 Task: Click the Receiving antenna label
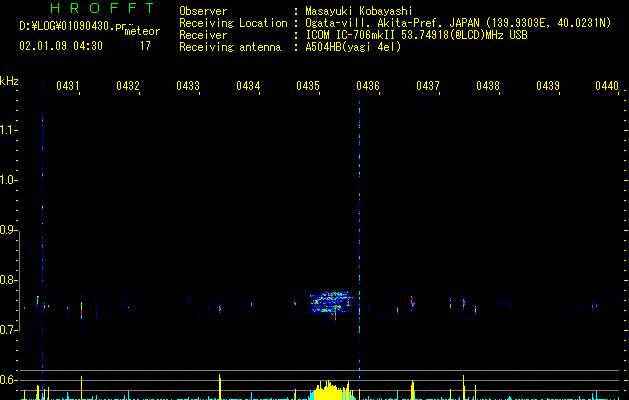(x=230, y=47)
